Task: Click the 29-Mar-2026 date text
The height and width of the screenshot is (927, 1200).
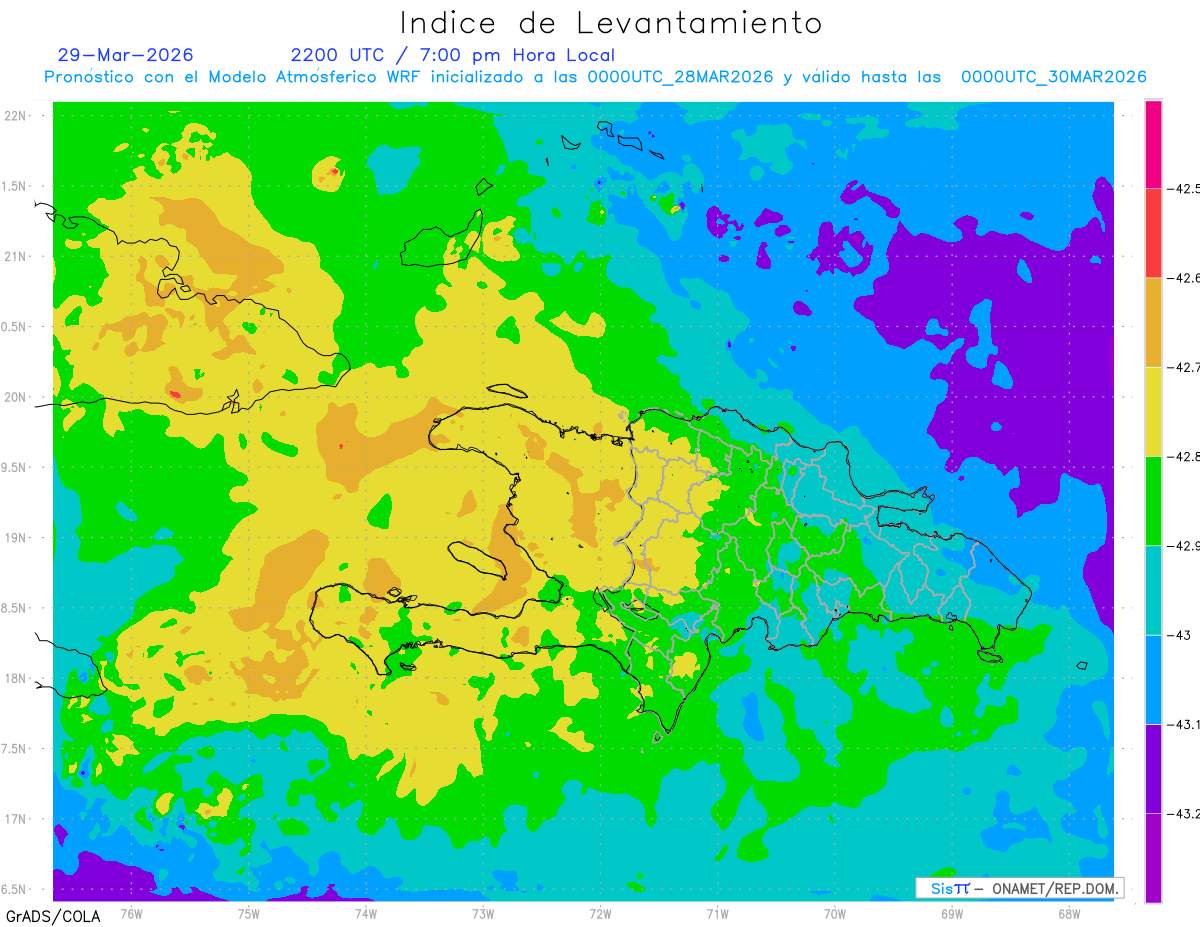Action: pos(126,55)
